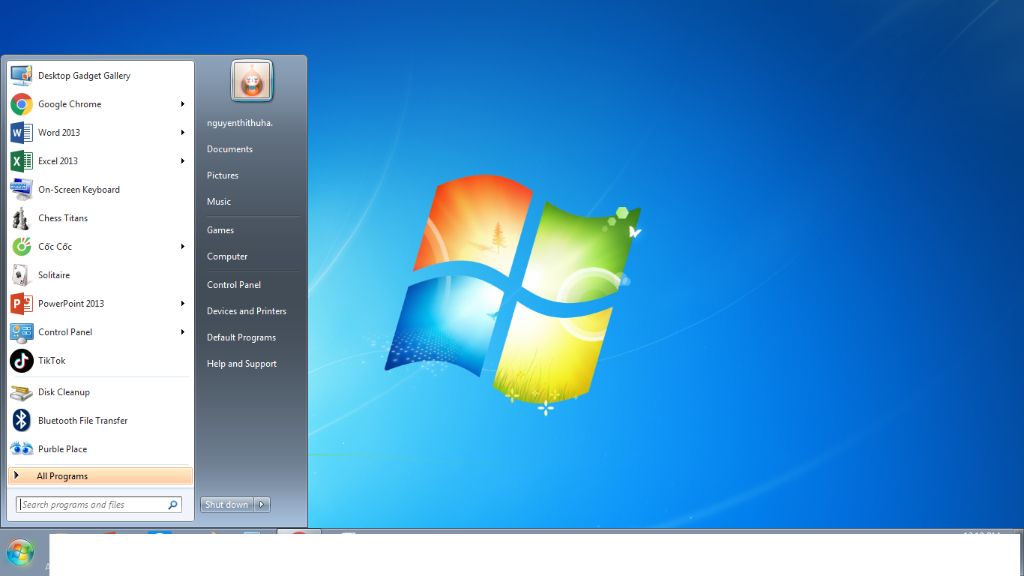Open Default Programs
Viewport: 1024px width, 576px height.
[241, 338]
